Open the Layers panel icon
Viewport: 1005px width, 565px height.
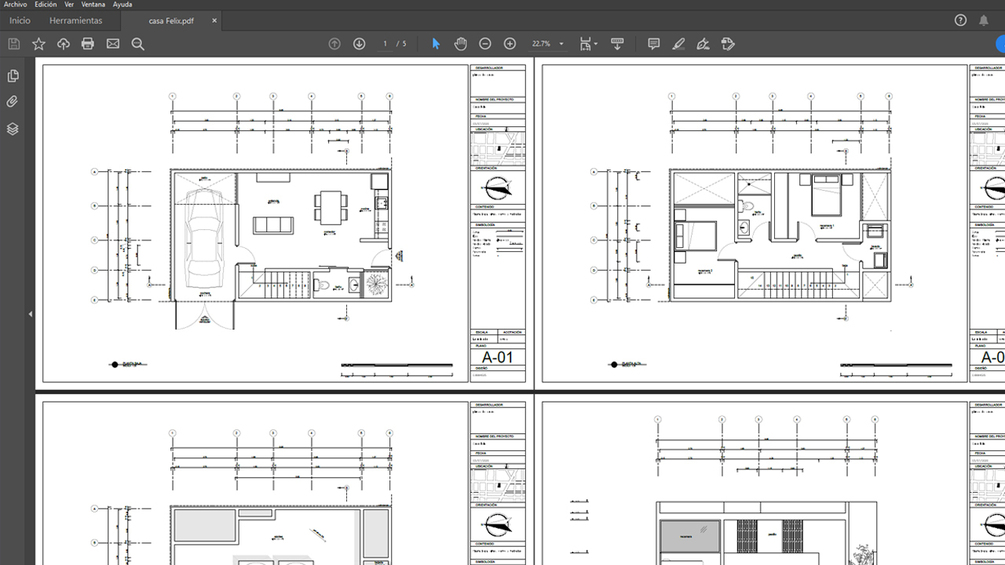13,129
